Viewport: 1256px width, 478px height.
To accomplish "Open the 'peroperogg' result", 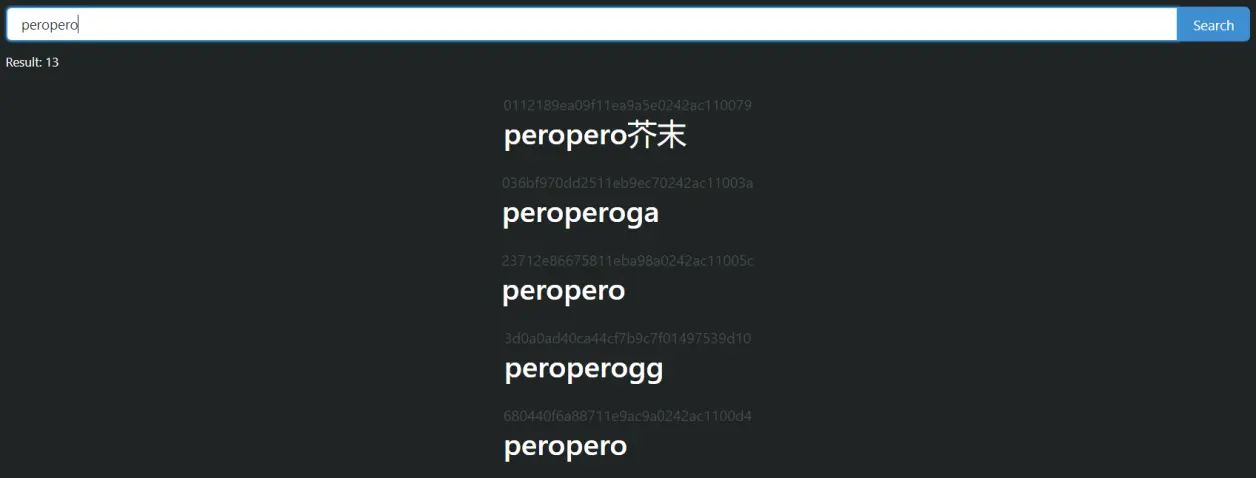I will (583, 369).
